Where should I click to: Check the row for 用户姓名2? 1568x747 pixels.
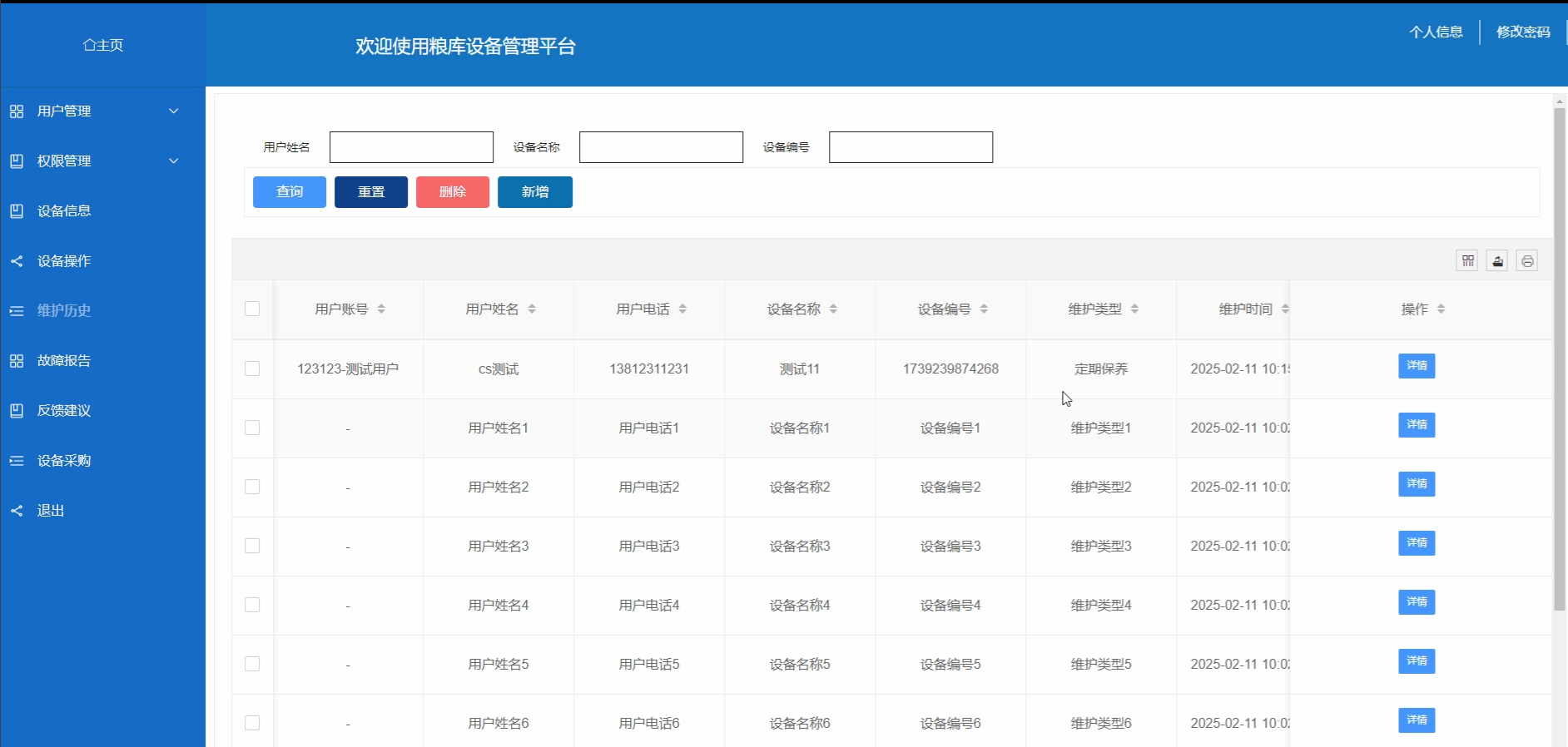click(x=252, y=487)
